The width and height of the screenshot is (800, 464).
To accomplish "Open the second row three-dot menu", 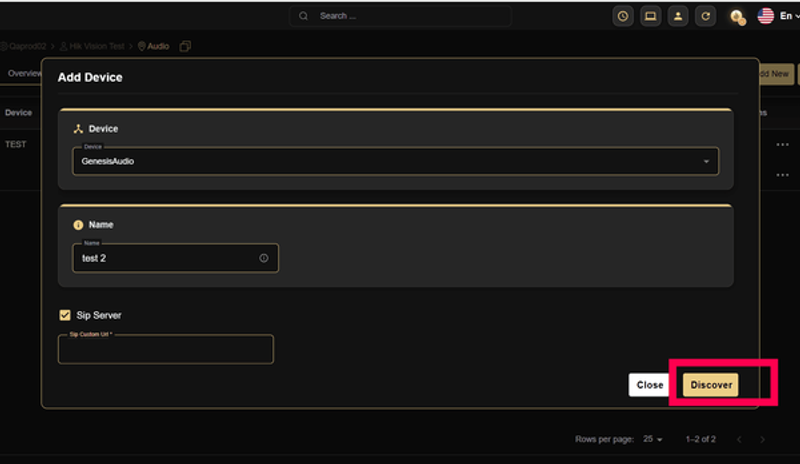I will click(x=782, y=175).
